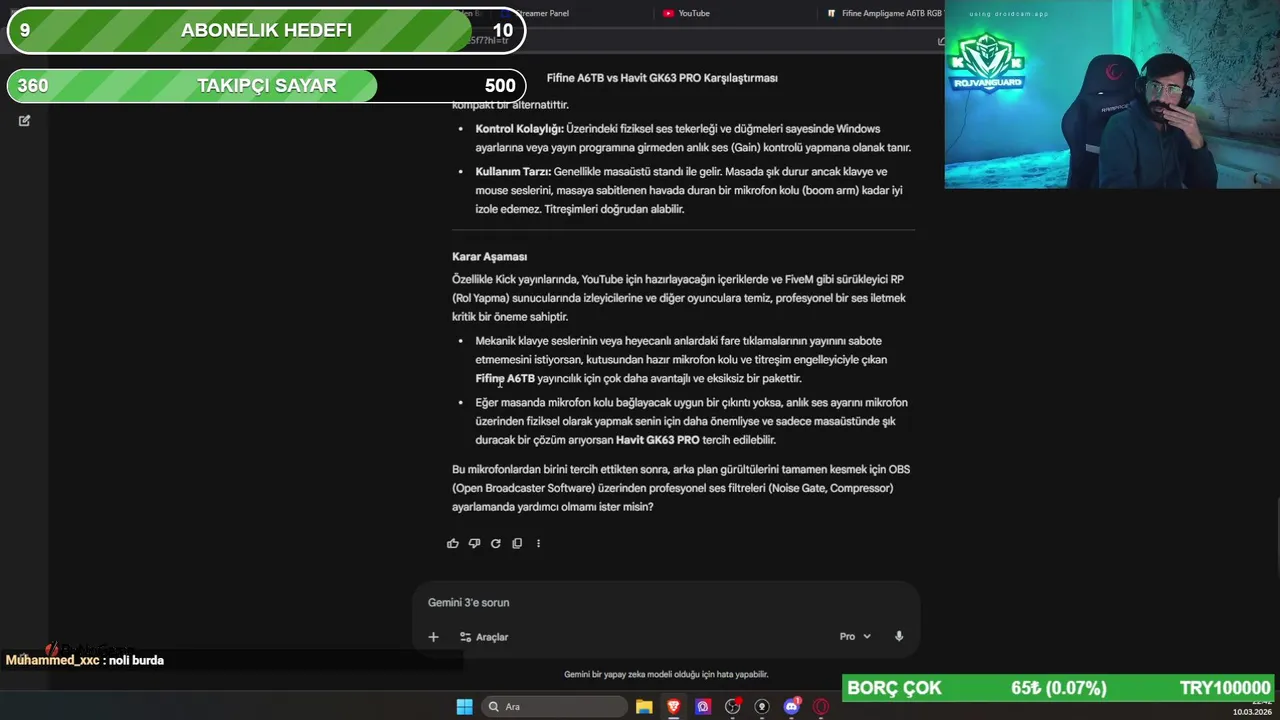This screenshot has height=720, width=1280.
Task: Click the 'Gemini bir yapay zeka modeli' disclaimer
Action: (666, 675)
